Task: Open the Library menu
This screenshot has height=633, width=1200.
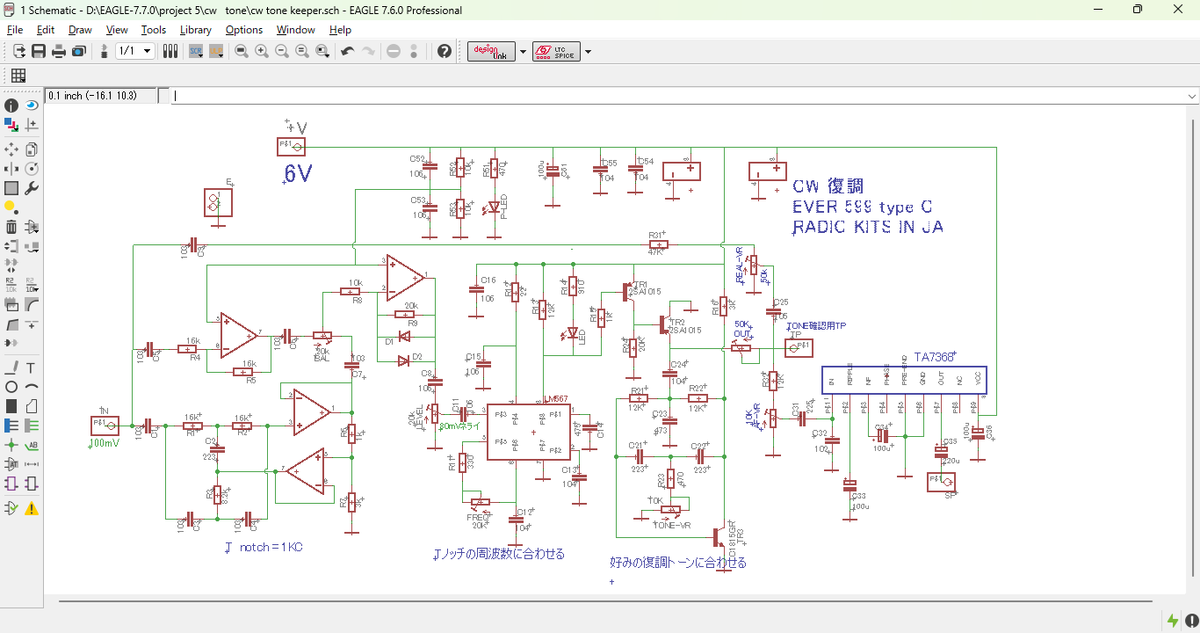Action: 195,30
